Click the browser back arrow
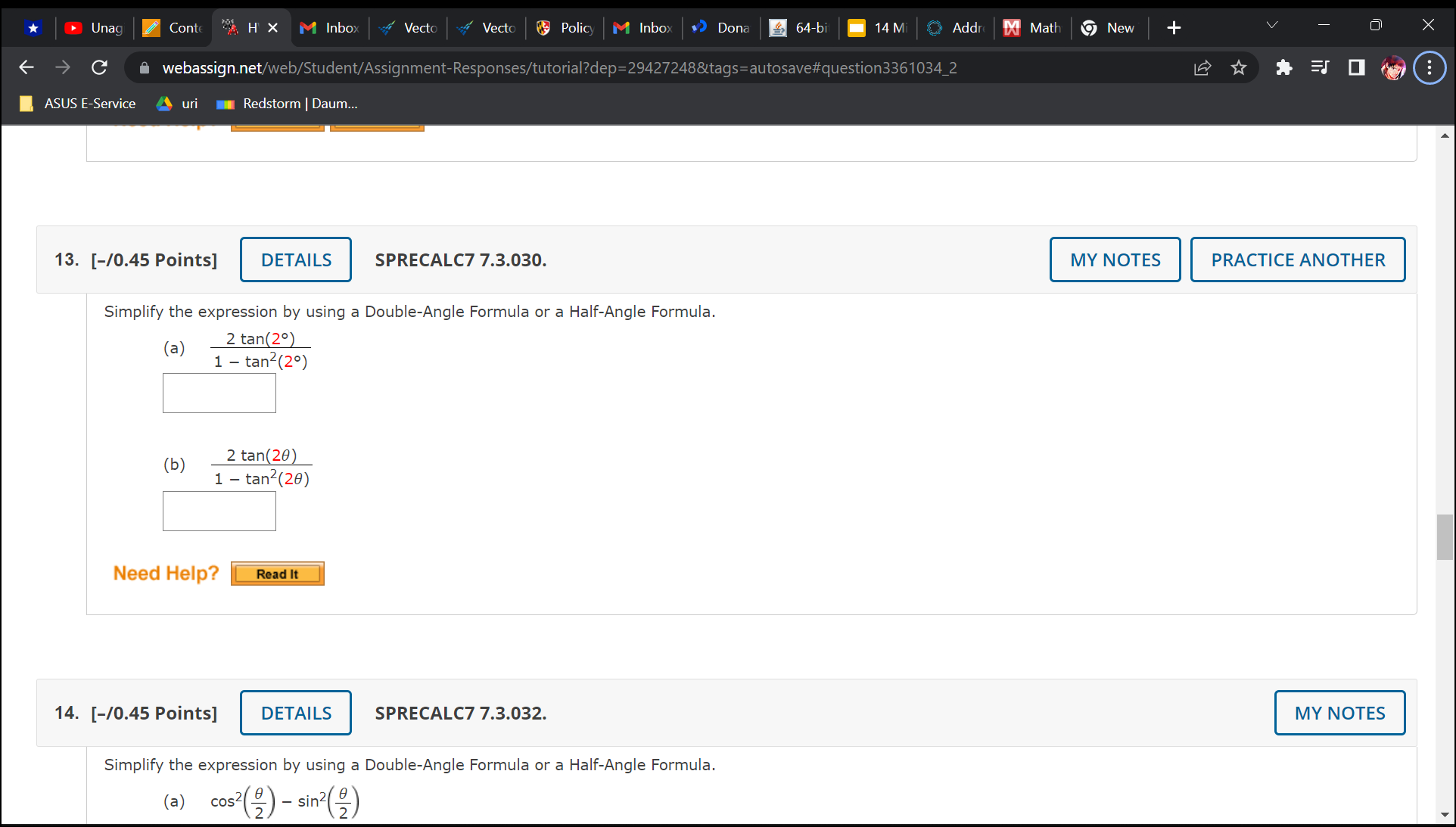The width and height of the screenshot is (1456, 827). pos(26,68)
